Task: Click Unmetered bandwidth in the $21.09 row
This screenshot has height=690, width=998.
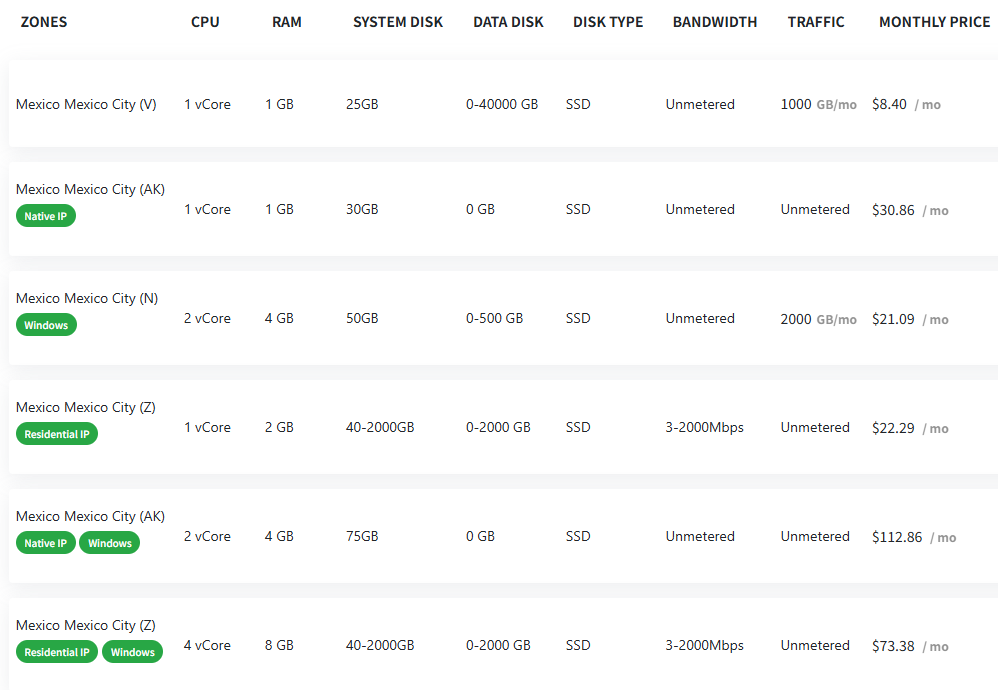Action: tap(700, 318)
